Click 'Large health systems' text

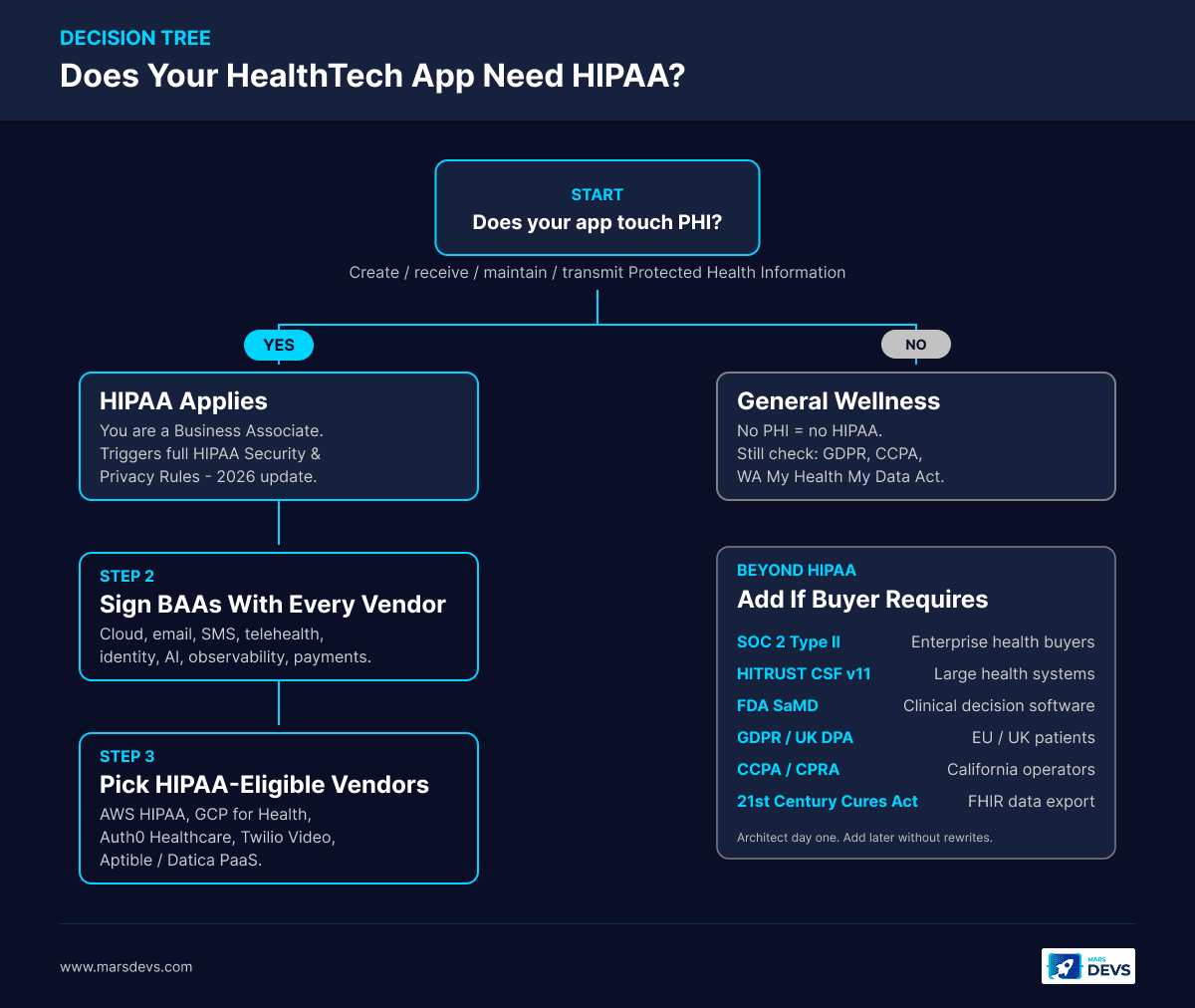1015,674
